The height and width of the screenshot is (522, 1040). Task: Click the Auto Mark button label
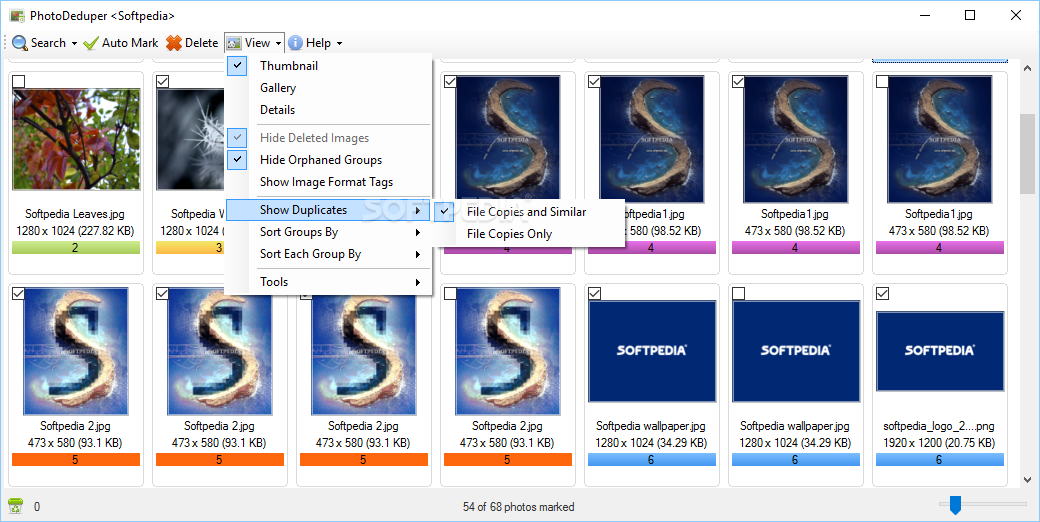point(130,43)
